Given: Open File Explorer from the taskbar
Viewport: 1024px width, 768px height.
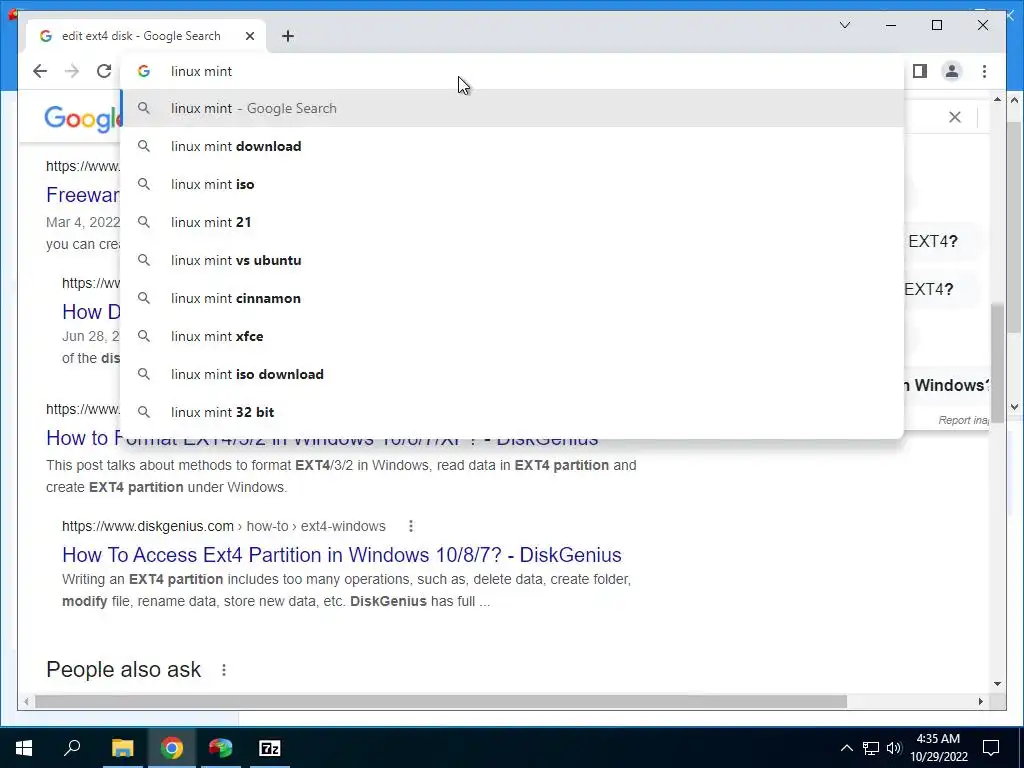Looking at the screenshot, I should pyautogui.click(x=122, y=748).
